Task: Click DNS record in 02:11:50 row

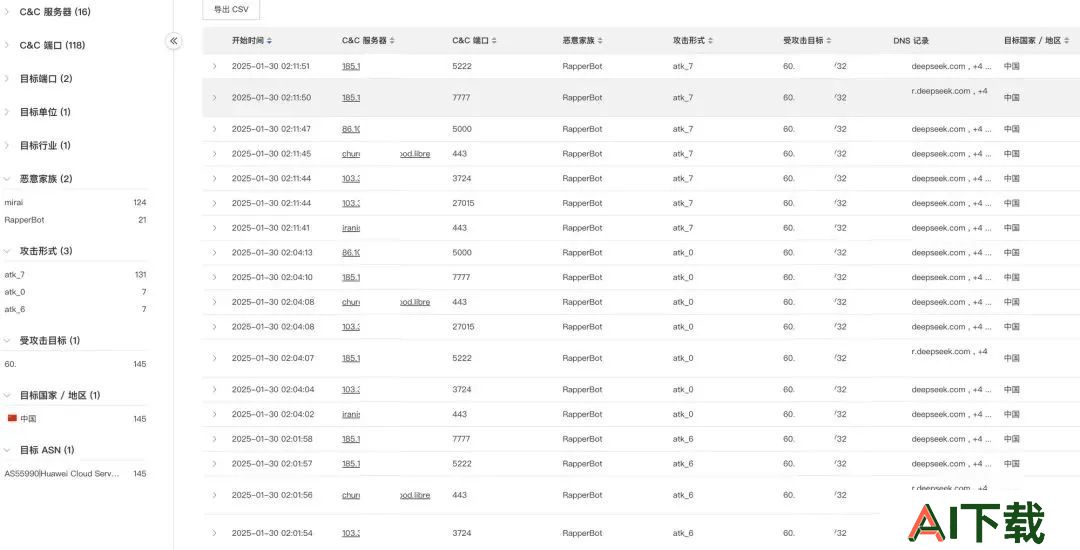Action: point(949,91)
